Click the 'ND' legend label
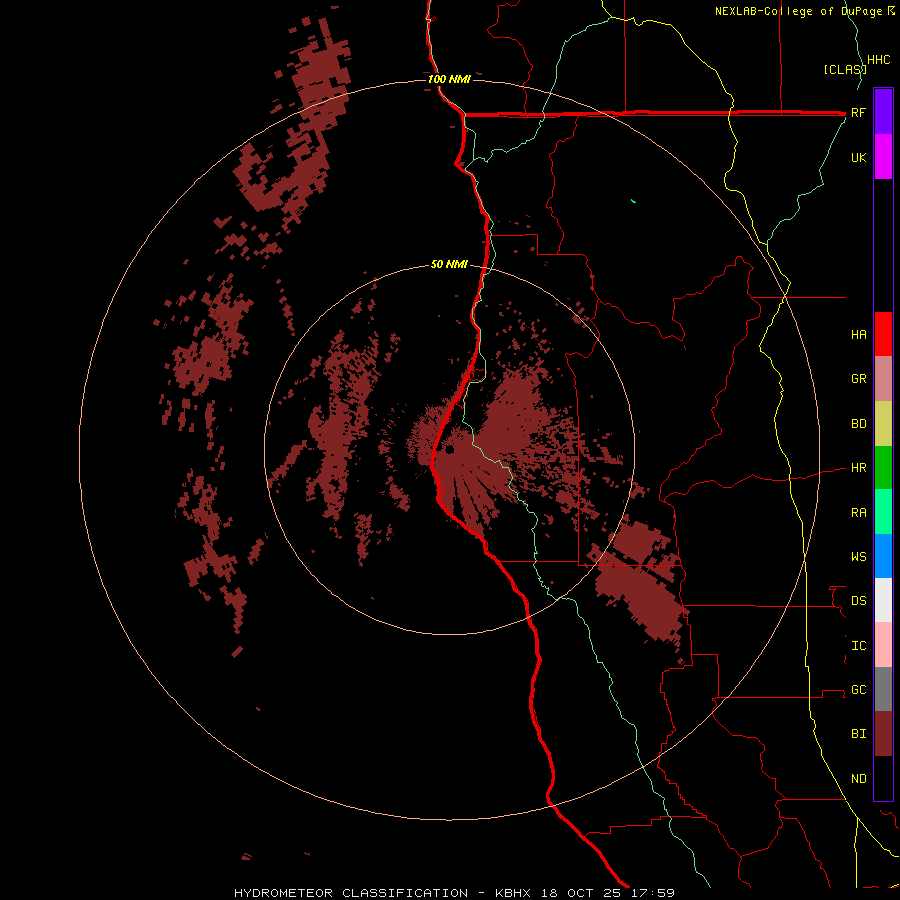 coord(858,779)
